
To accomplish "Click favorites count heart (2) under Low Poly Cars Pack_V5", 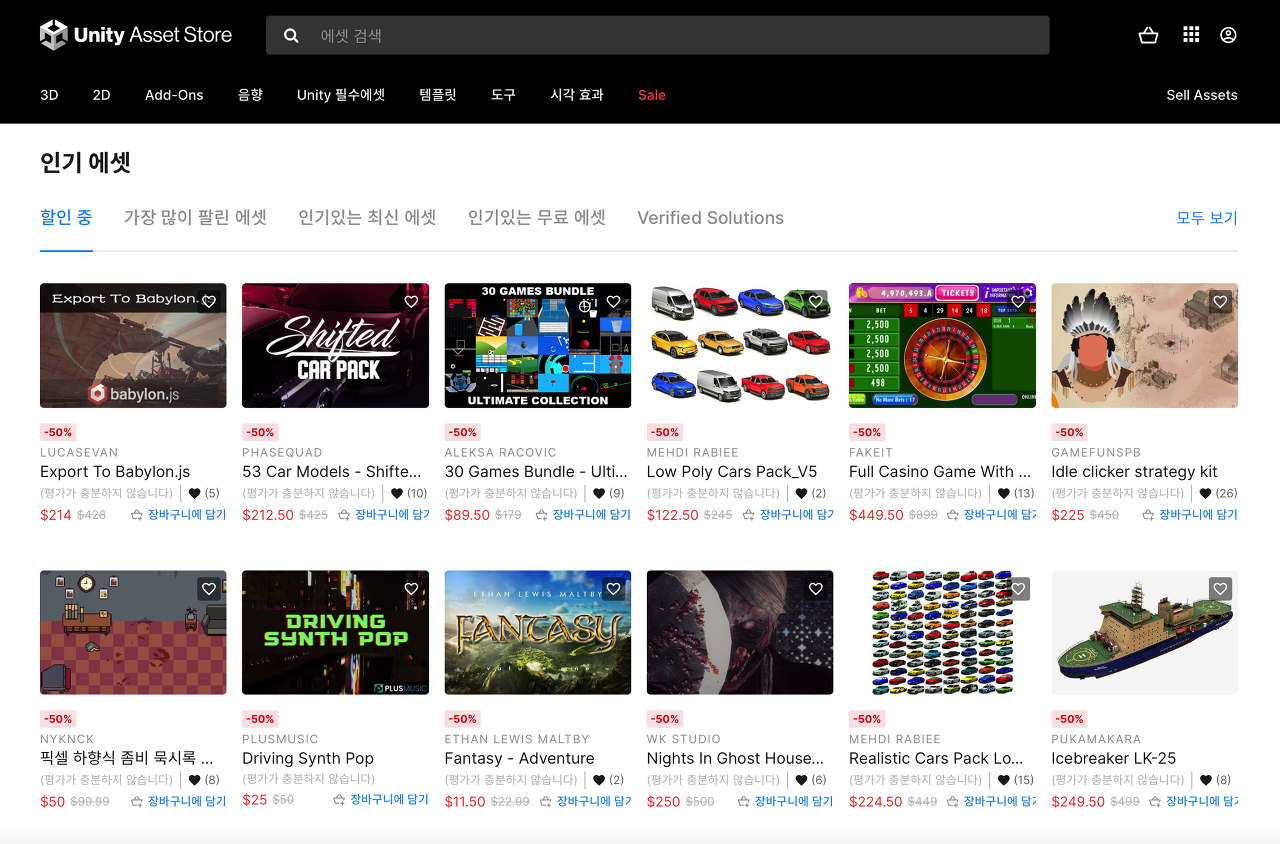I will [801, 493].
